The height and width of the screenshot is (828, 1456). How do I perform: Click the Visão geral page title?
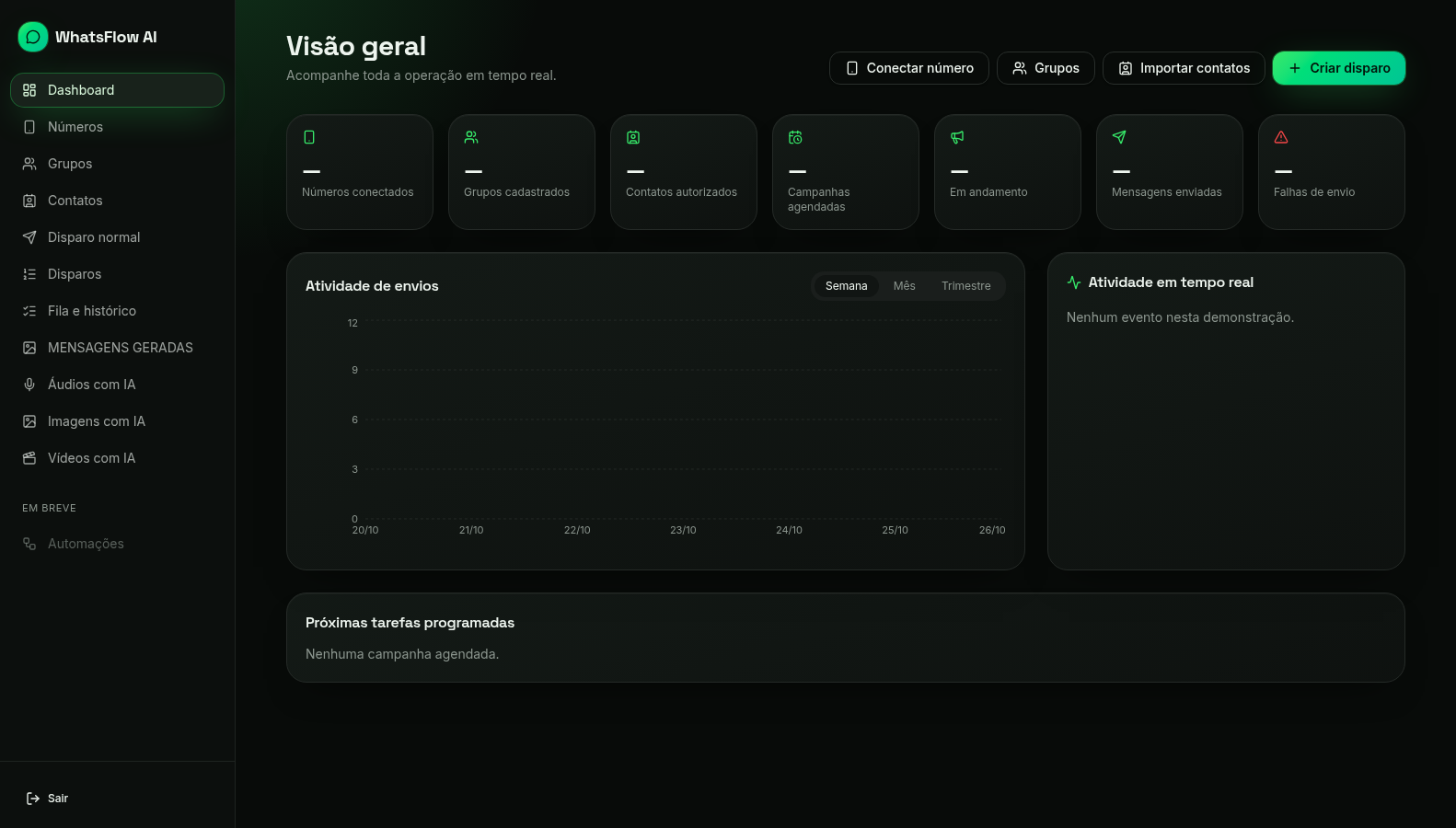(x=356, y=46)
